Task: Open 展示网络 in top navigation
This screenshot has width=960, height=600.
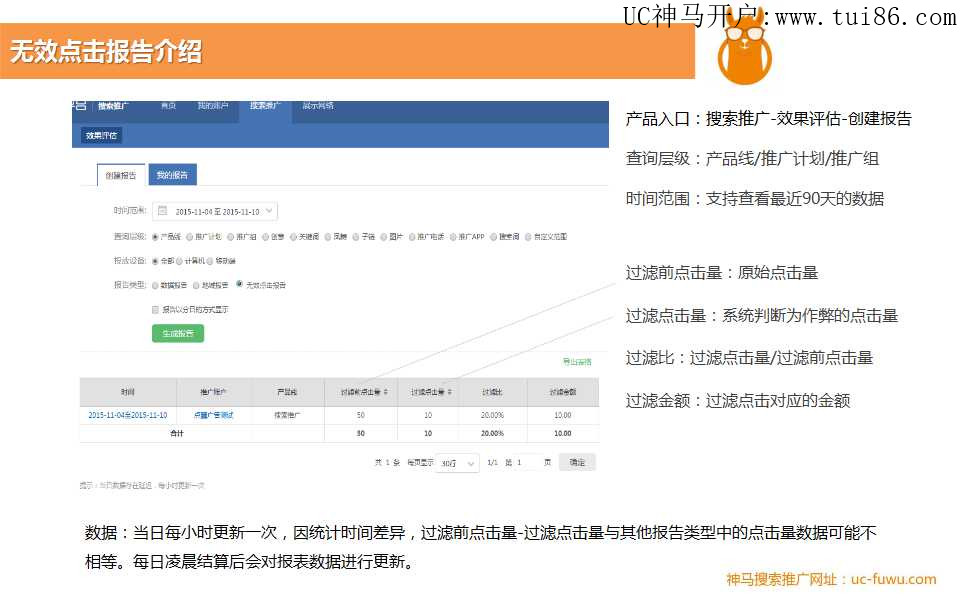Action: (318, 106)
